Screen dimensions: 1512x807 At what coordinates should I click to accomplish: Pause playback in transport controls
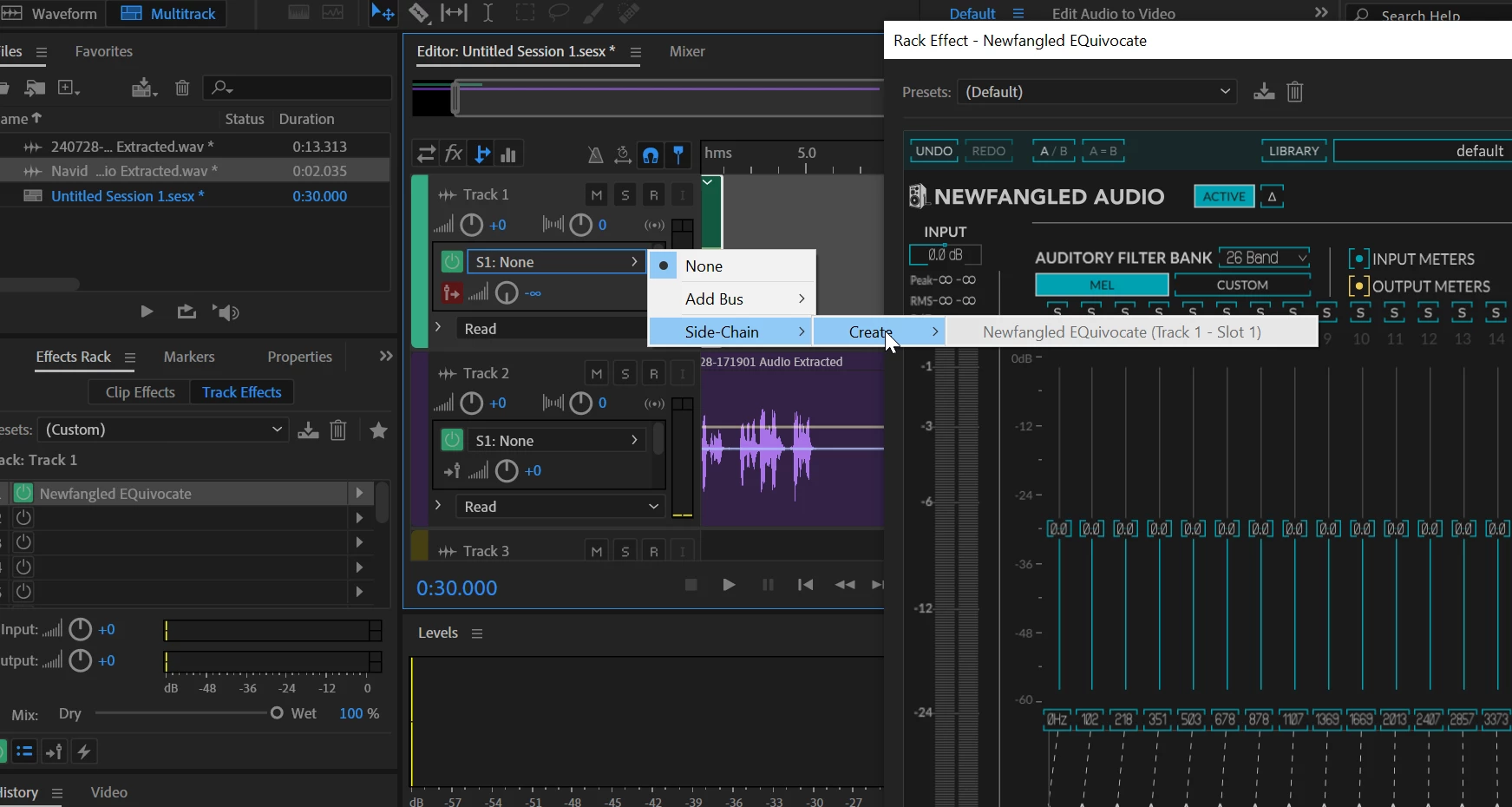point(768,585)
